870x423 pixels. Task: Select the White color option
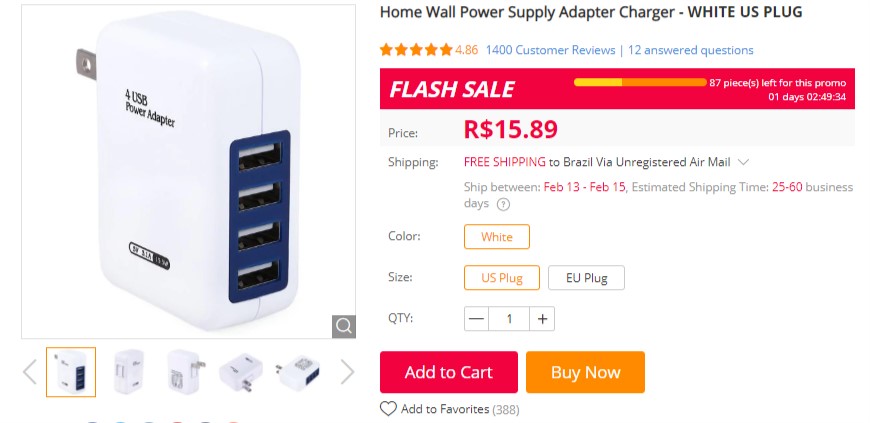[x=497, y=237]
